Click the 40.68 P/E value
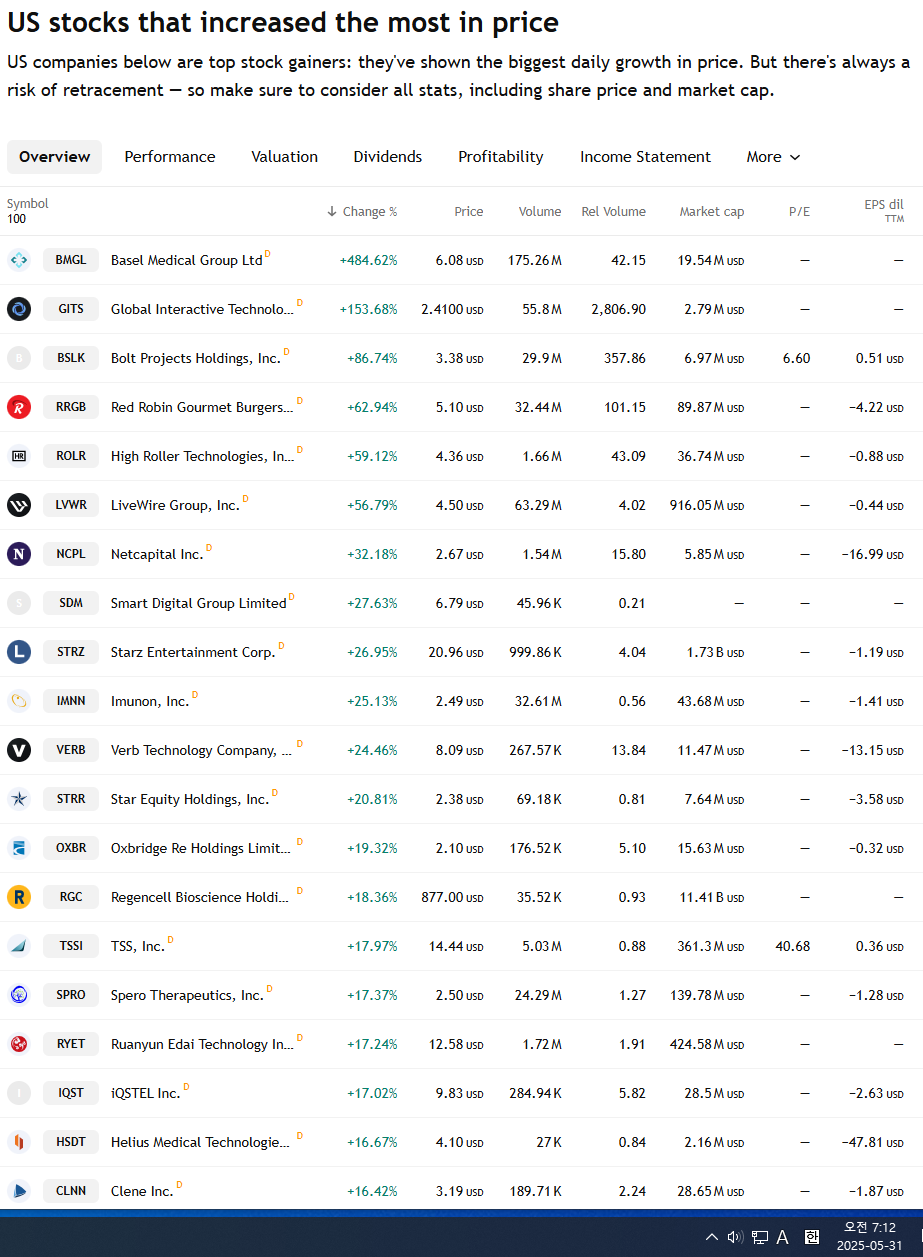The height and width of the screenshot is (1257, 923). (x=793, y=947)
